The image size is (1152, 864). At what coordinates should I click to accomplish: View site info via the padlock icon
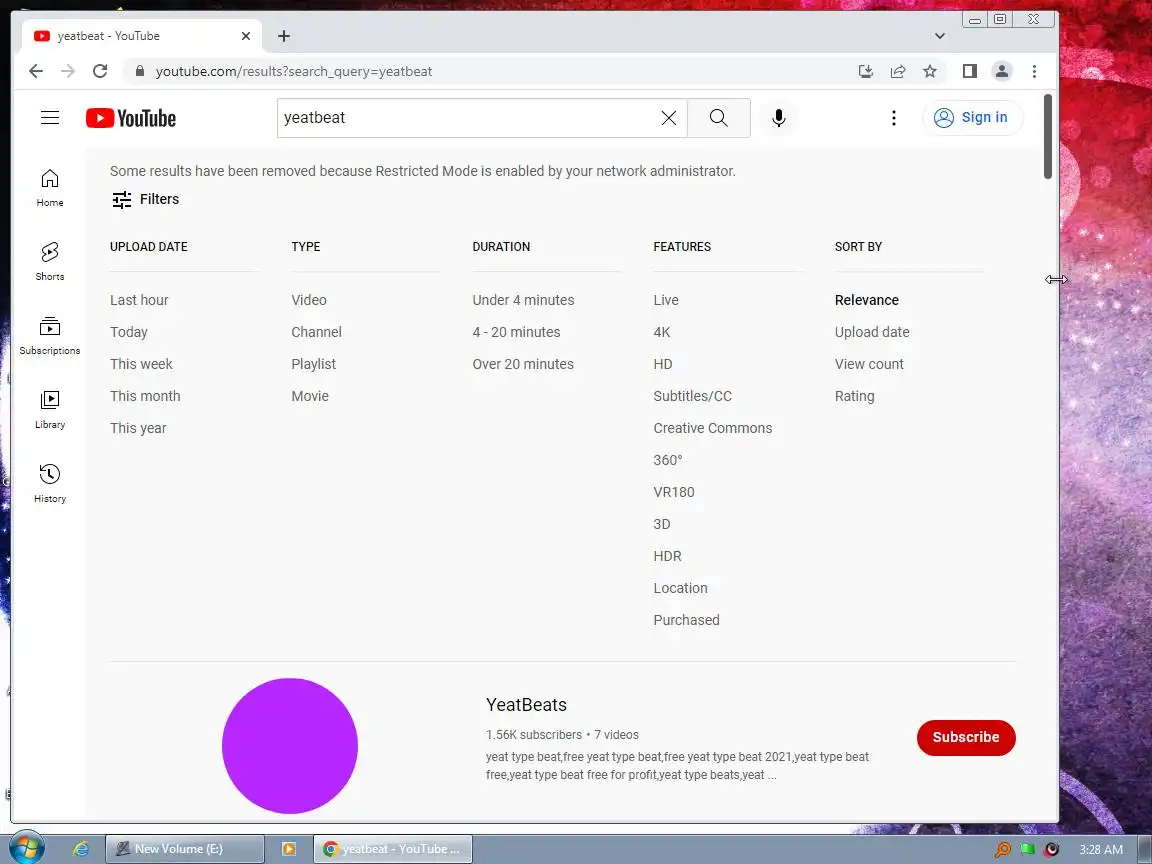tap(140, 71)
